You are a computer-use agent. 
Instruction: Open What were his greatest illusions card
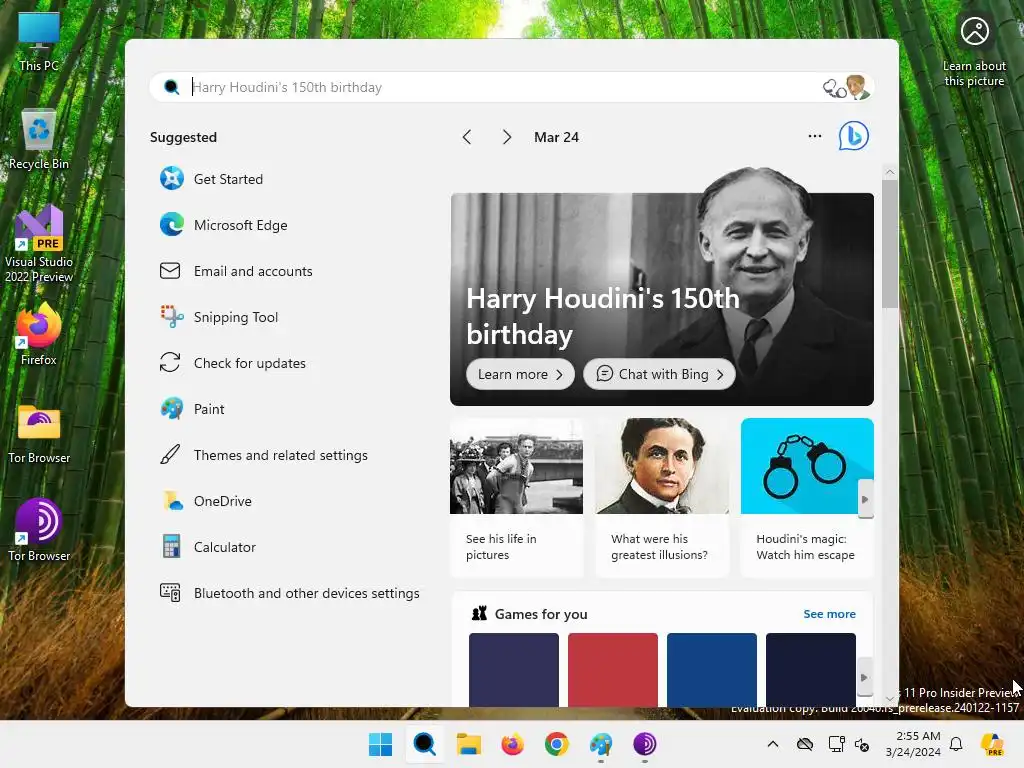click(x=662, y=498)
